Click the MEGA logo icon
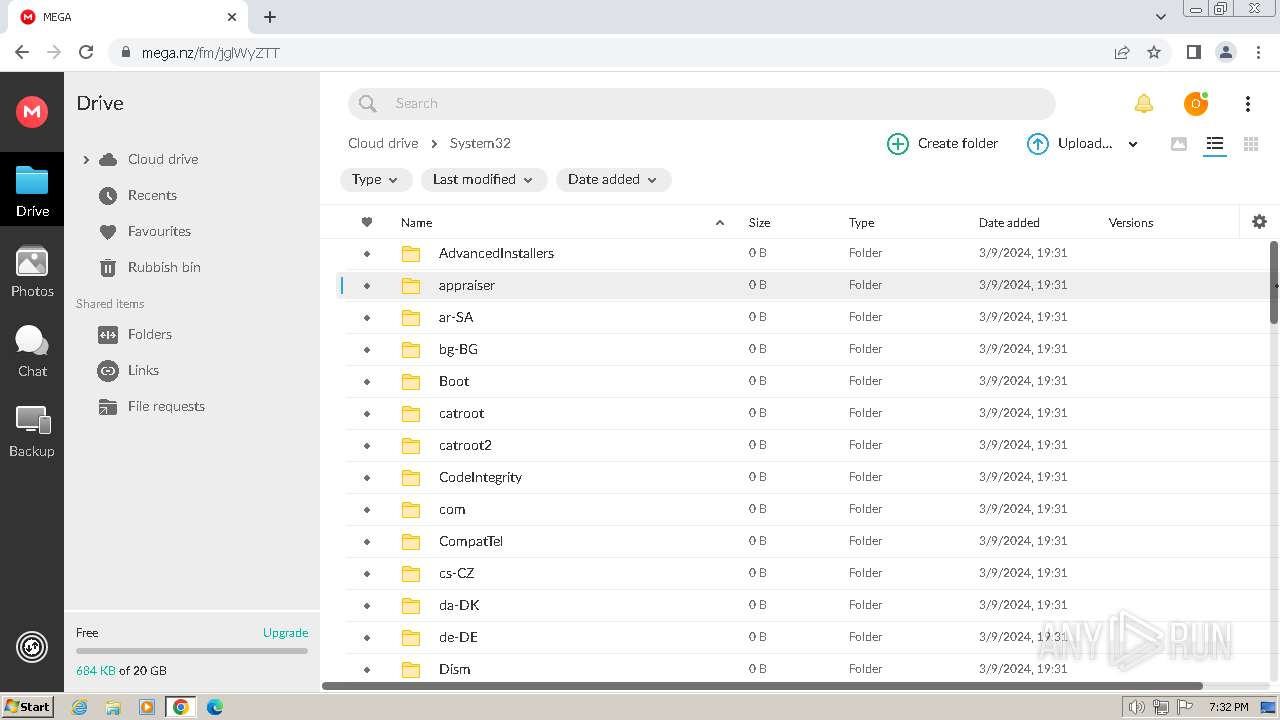The image size is (1280, 720). 32,111
